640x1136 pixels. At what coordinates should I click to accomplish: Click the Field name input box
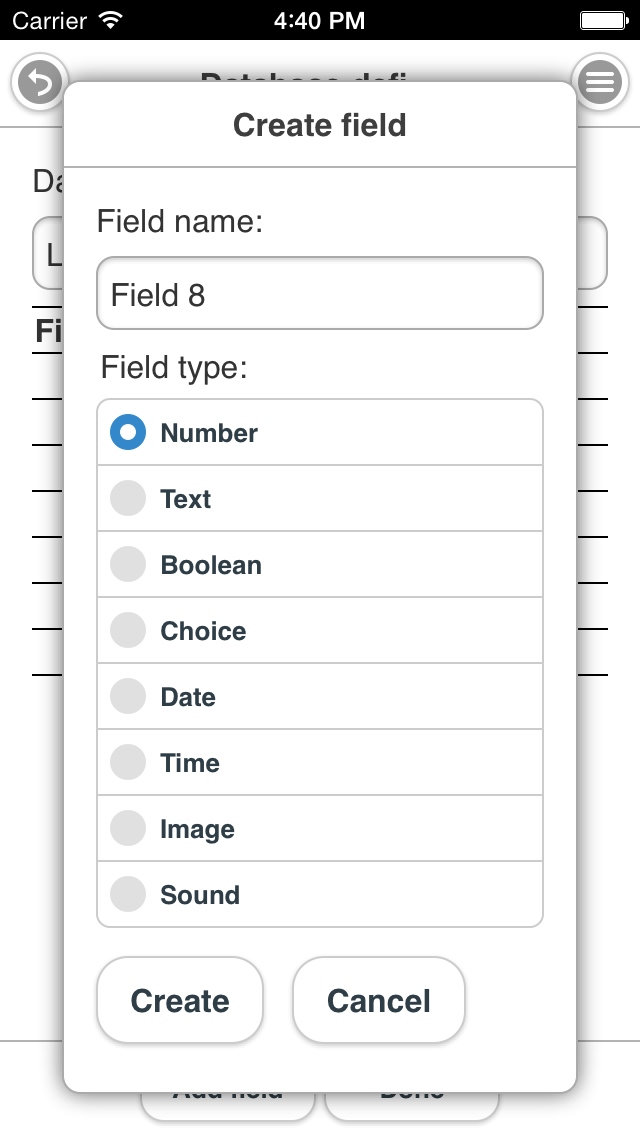320,294
